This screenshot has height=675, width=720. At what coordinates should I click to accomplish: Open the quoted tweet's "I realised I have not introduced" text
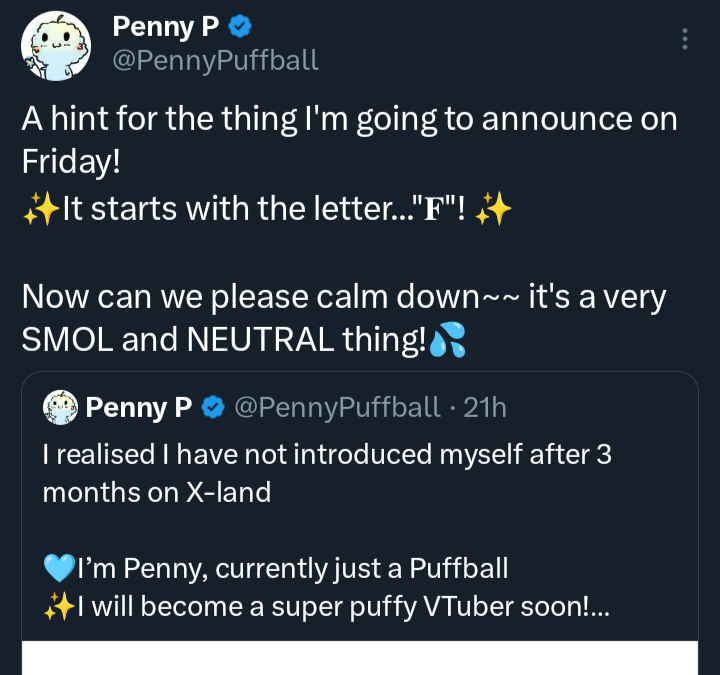327,455
